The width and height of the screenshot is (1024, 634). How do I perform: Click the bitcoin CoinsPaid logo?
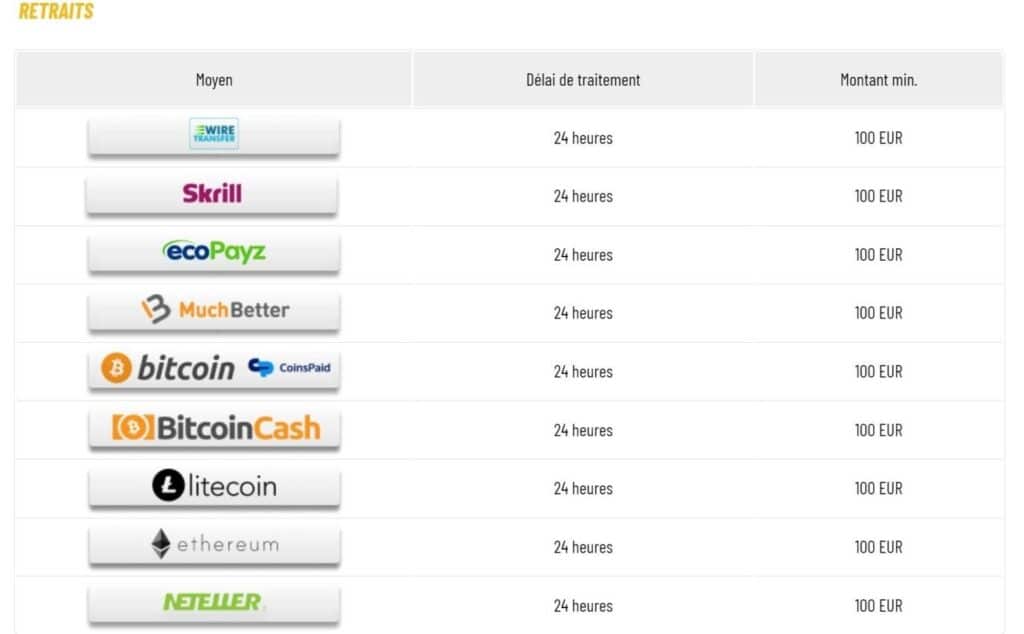(214, 369)
